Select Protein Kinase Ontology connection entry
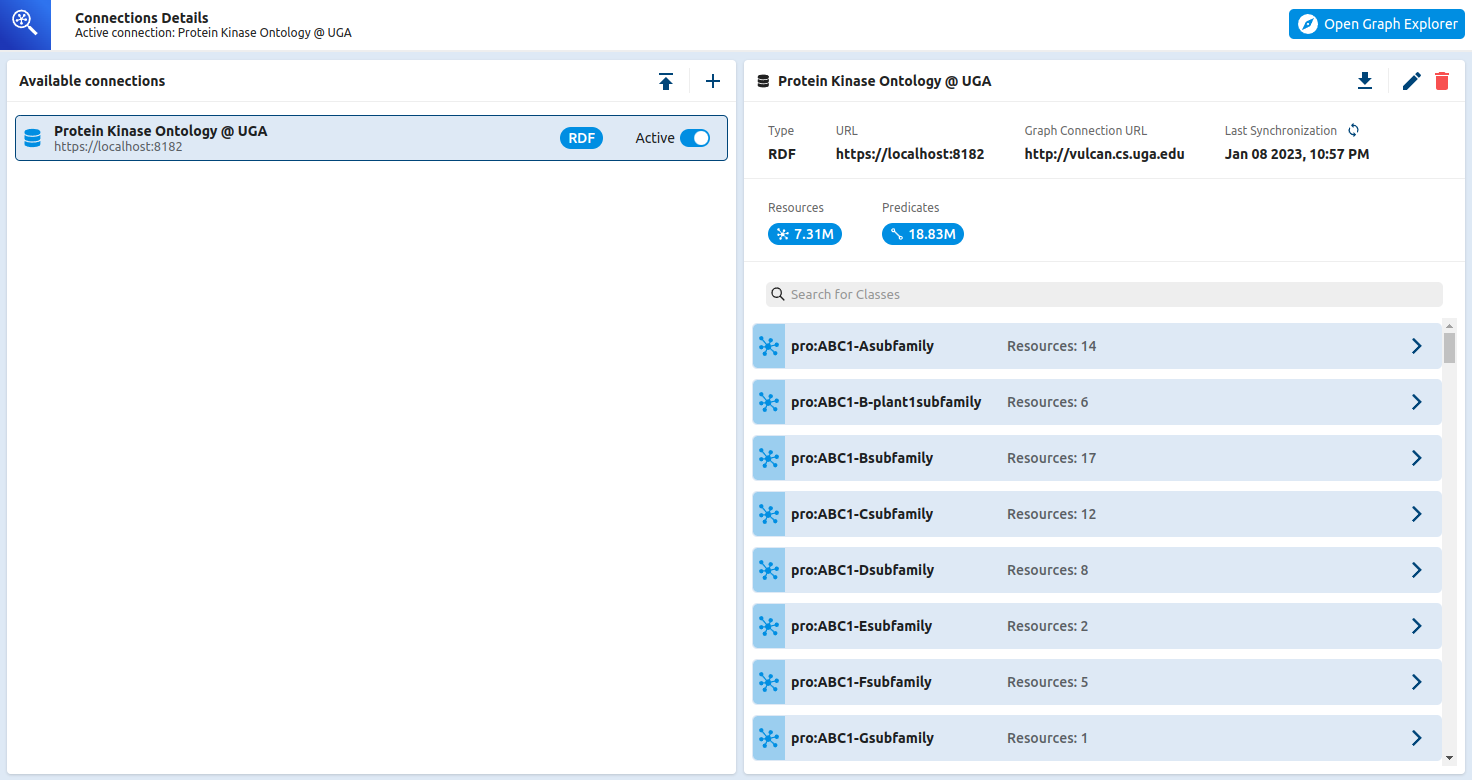The width and height of the screenshot is (1472, 780). point(300,138)
